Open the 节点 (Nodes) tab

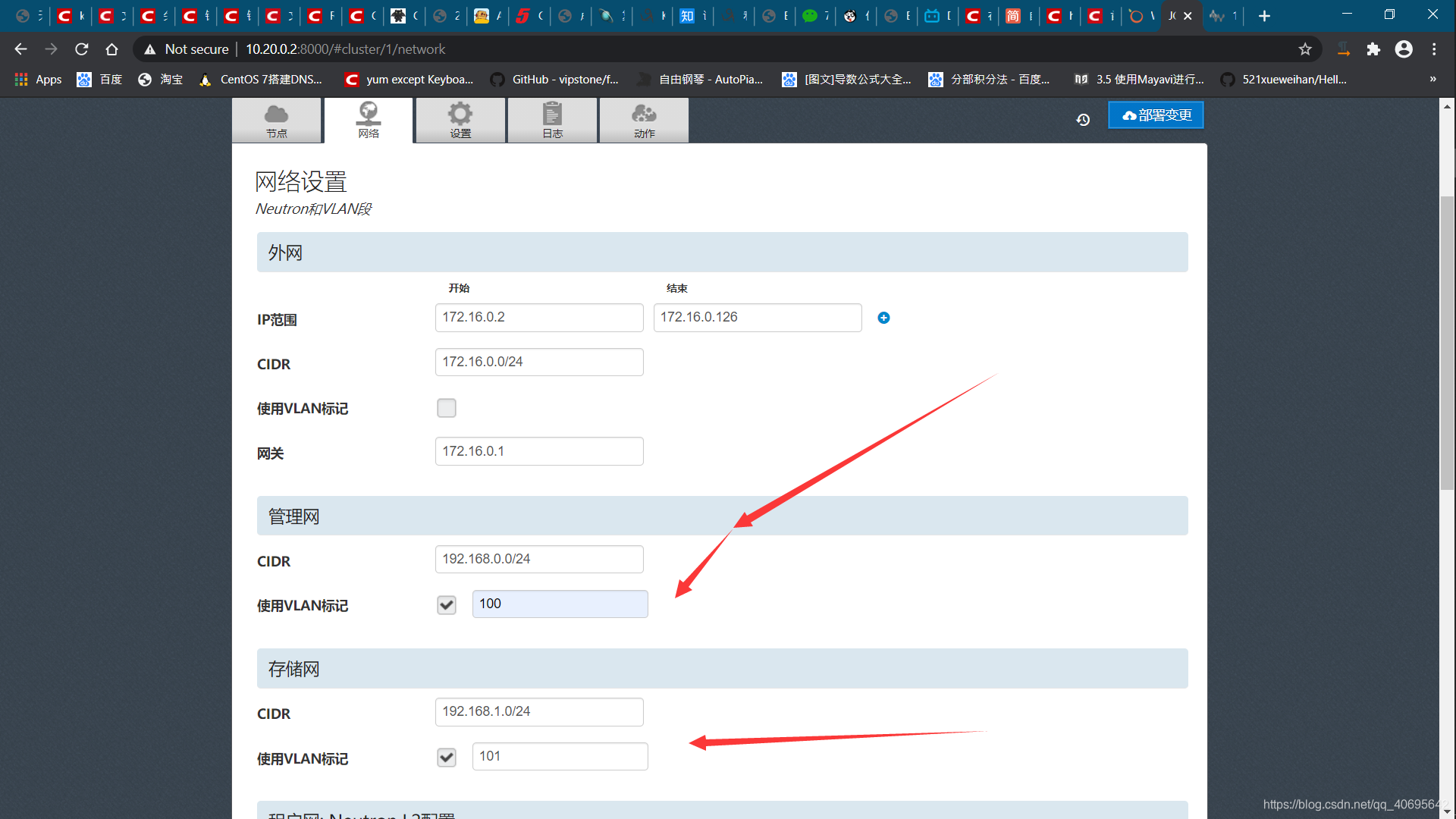277,121
